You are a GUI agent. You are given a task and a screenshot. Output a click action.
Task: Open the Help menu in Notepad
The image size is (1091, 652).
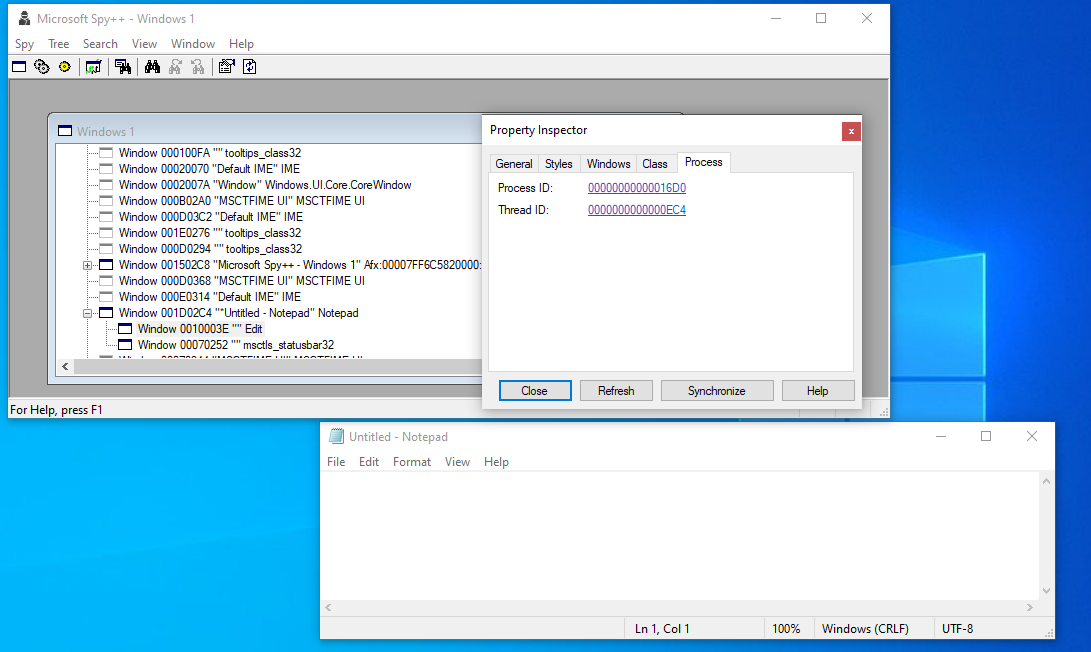pyautogui.click(x=496, y=462)
